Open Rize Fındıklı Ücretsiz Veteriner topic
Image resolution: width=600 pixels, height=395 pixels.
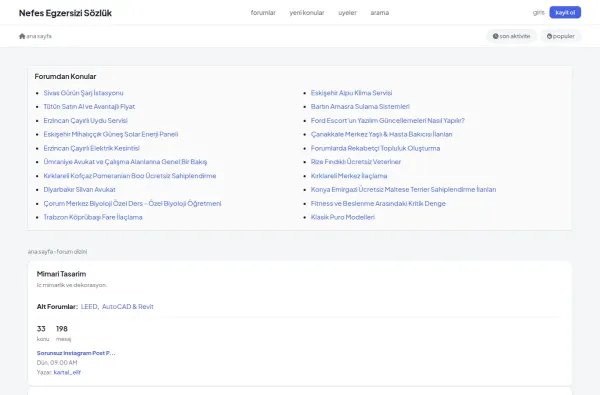(356, 162)
